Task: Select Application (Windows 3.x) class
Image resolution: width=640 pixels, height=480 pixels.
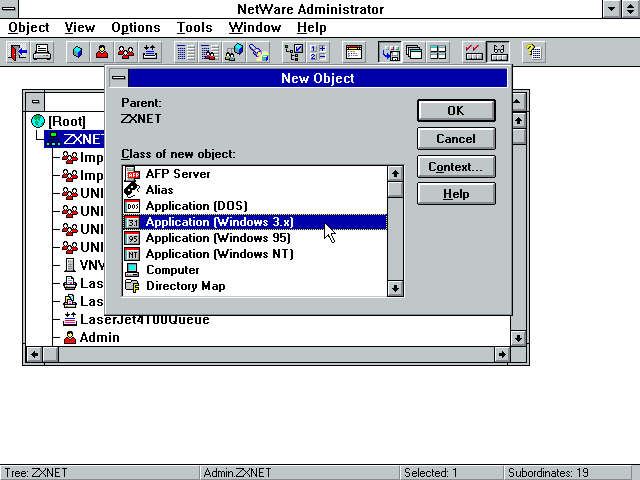Action: point(255,222)
